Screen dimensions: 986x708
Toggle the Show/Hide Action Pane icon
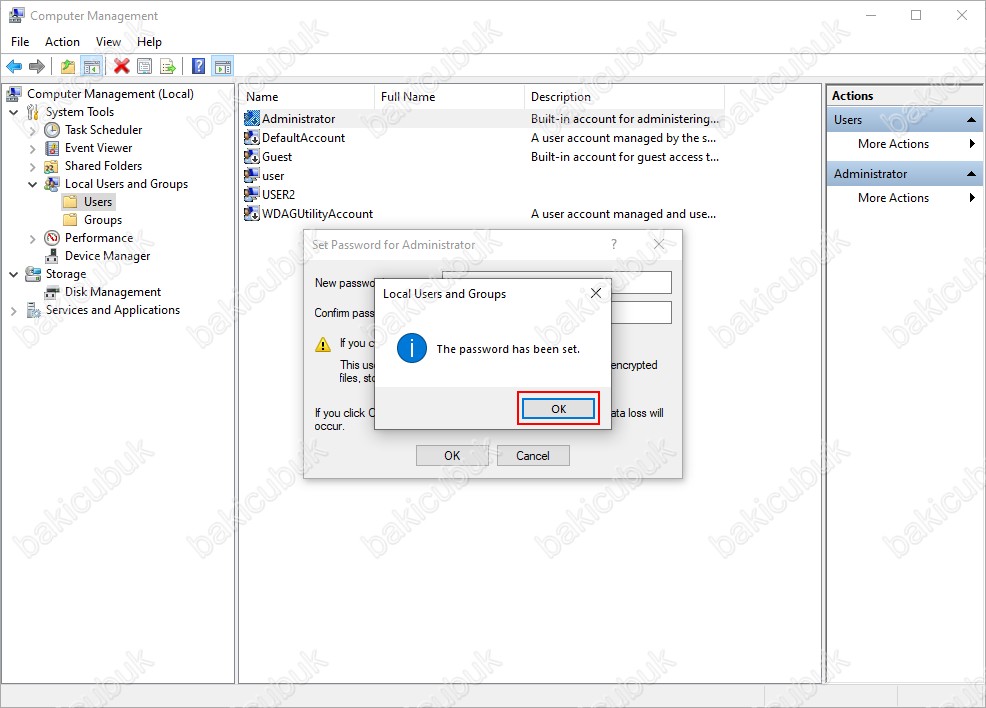tap(223, 66)
